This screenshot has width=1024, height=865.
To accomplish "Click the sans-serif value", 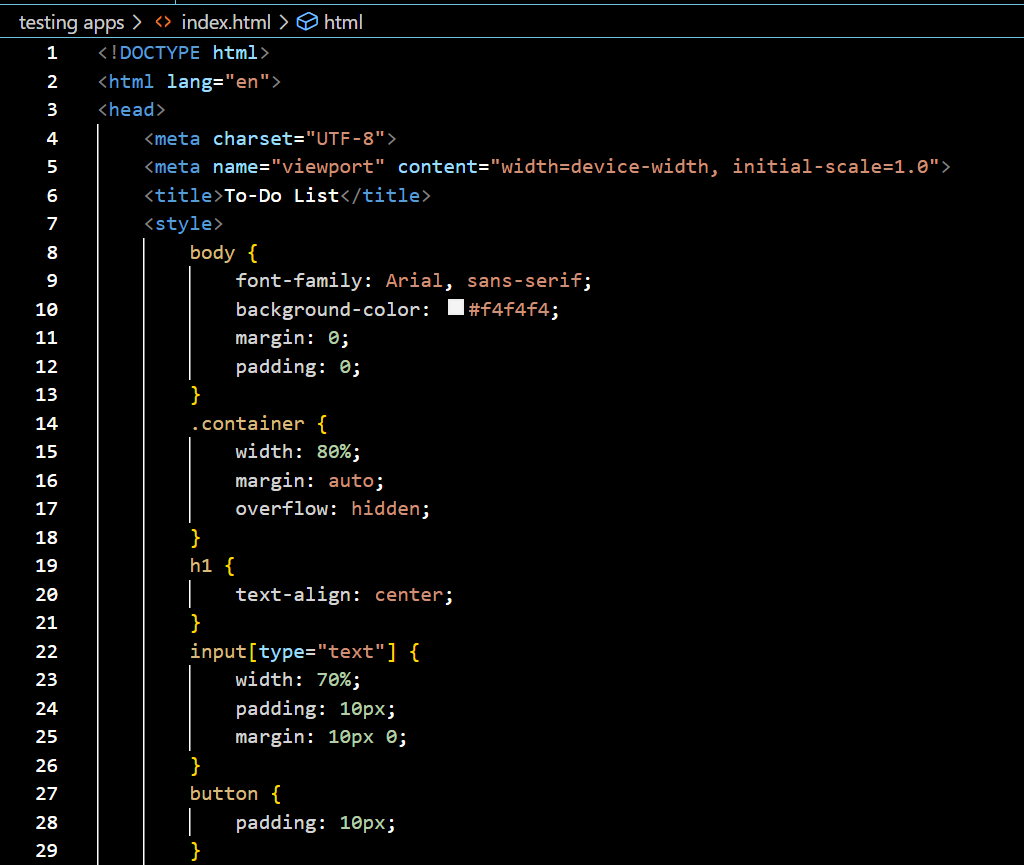I will [524, 281].
